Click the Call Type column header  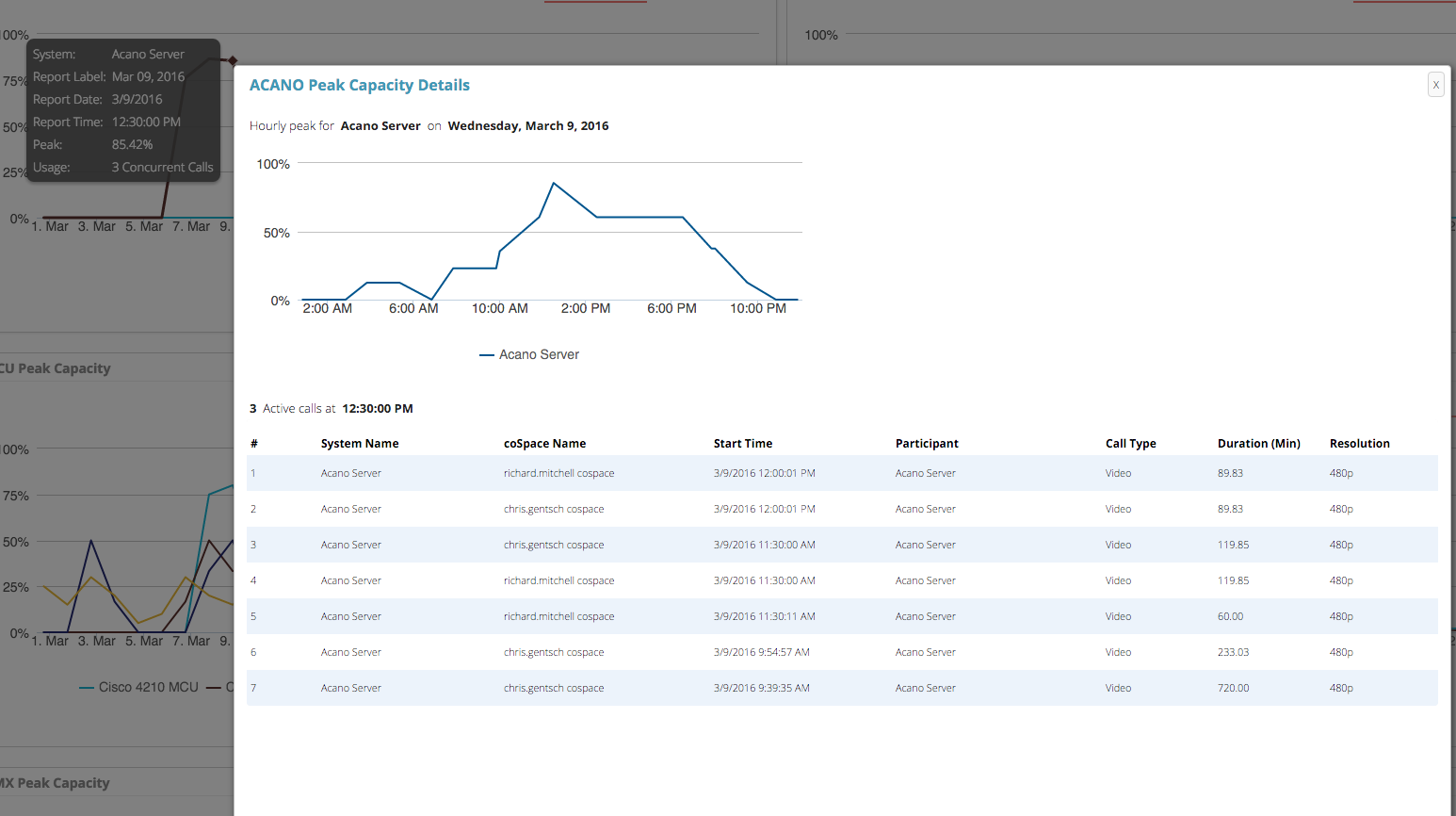click(x=1130, y=443)
